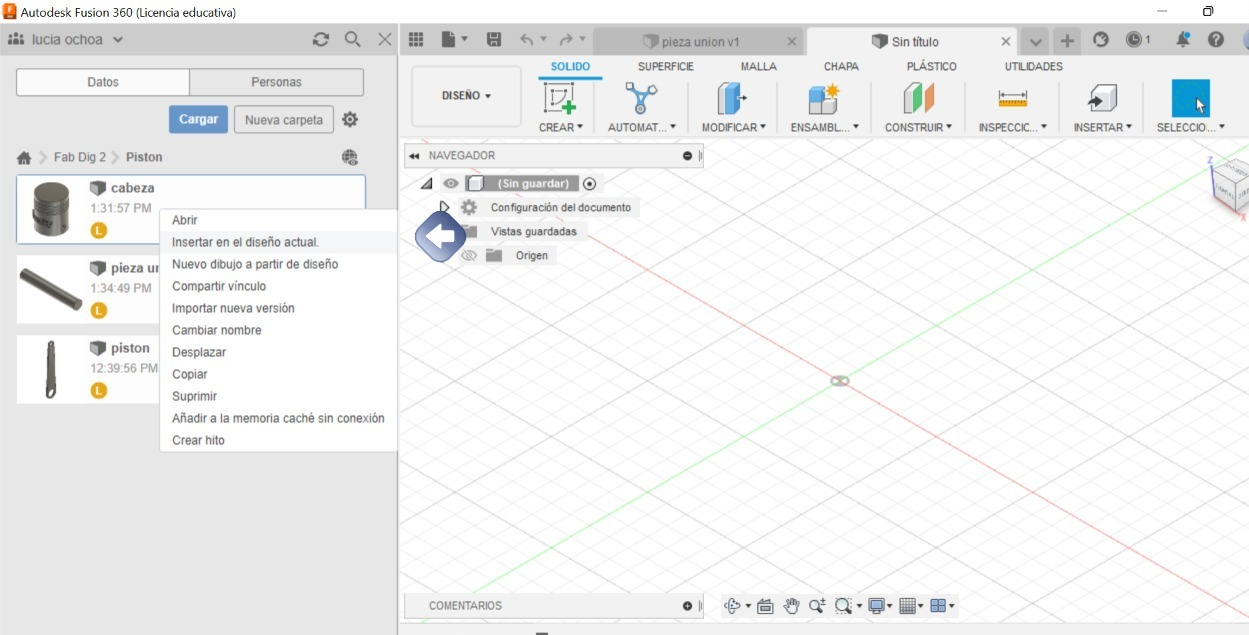Activate the Zoom tool

[x=817, y=606]
